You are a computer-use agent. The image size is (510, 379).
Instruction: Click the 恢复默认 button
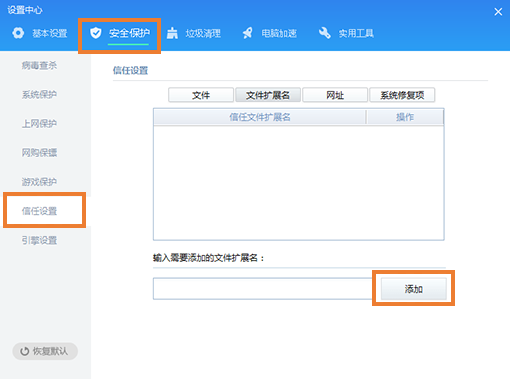click(x=45, y=351)
